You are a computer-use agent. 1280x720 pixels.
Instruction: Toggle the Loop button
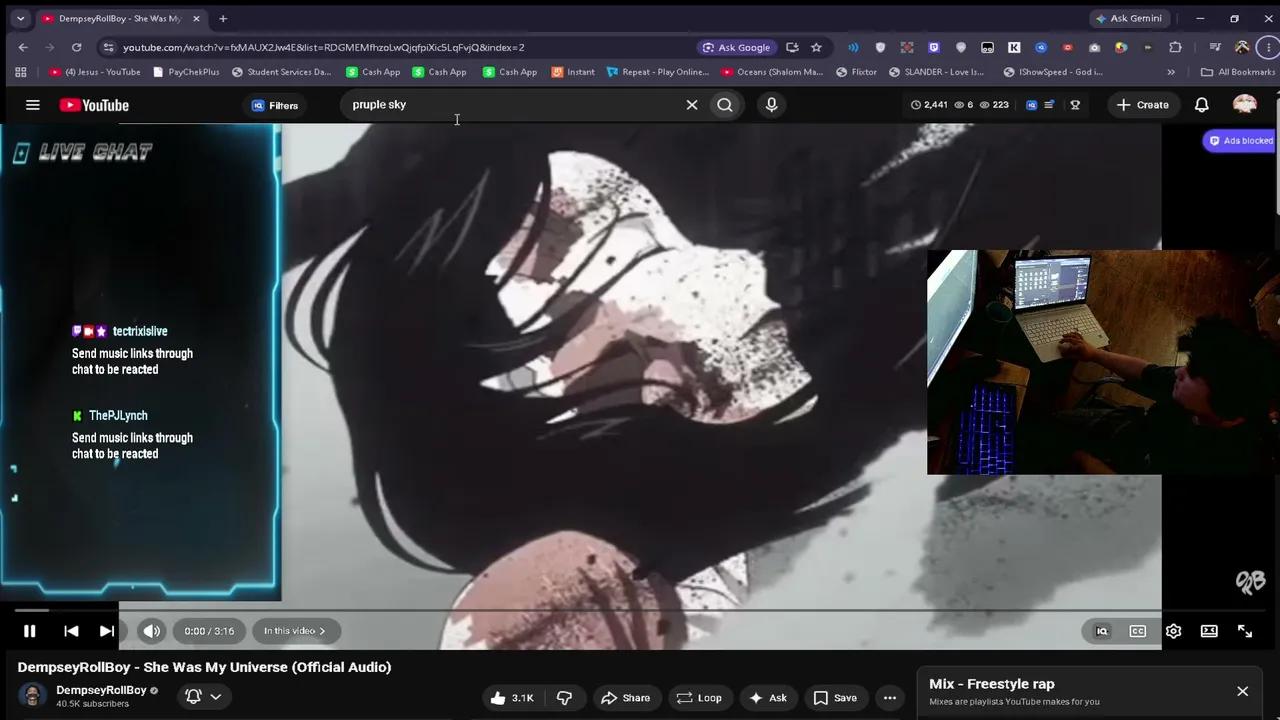699,698
